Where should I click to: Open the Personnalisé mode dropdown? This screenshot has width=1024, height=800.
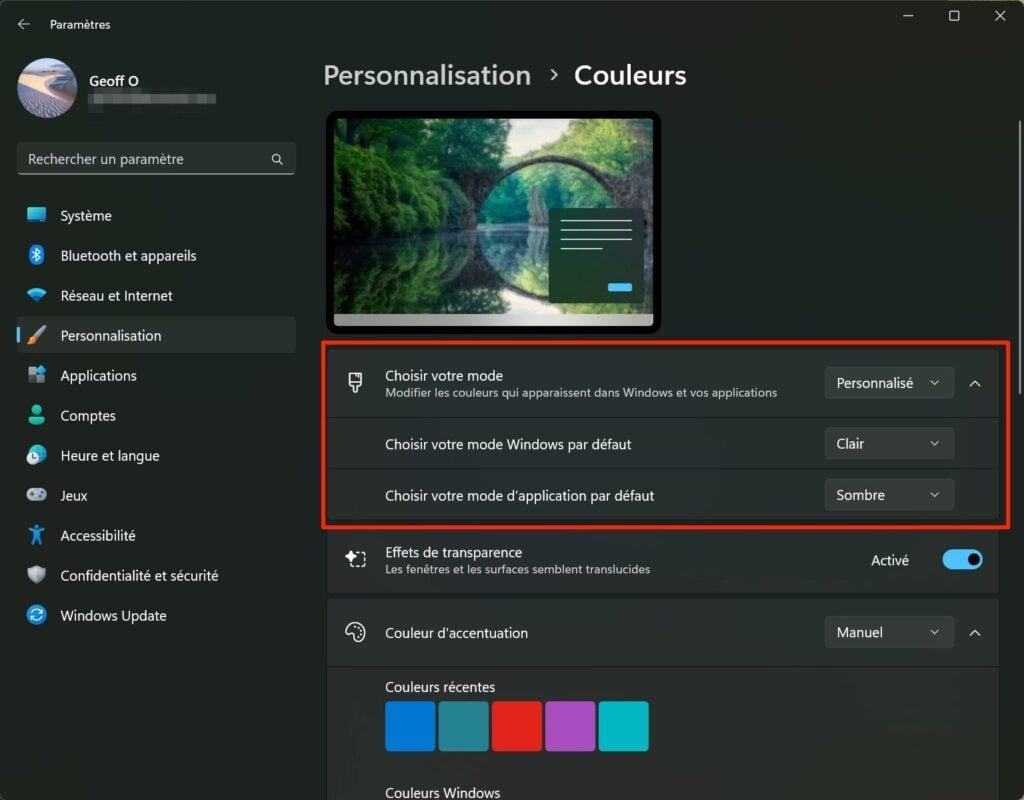[x=889, y=383]
